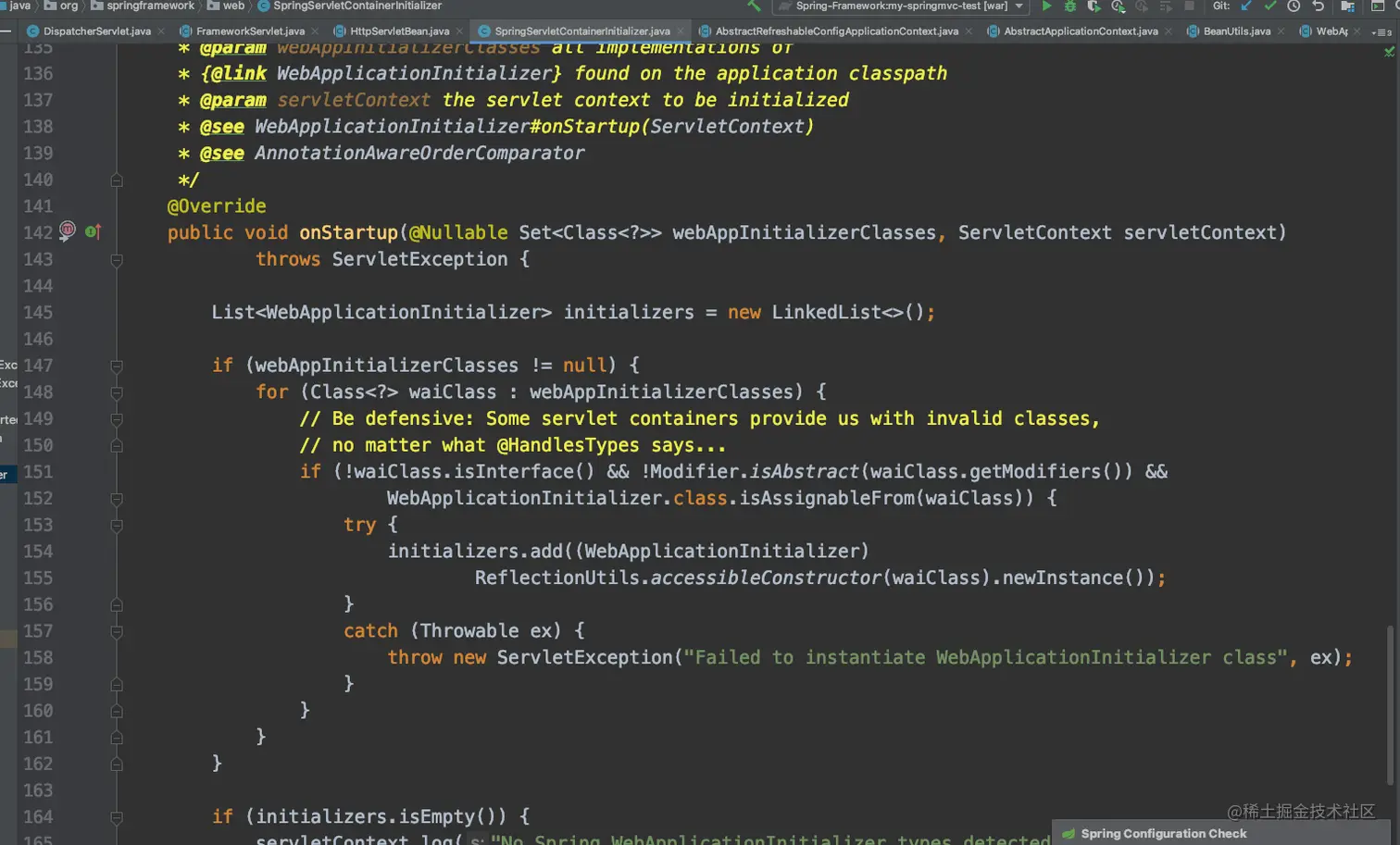Click the springframework breadcrumb folder
This screenshot has width=1400, height=845.
[143, 6]
